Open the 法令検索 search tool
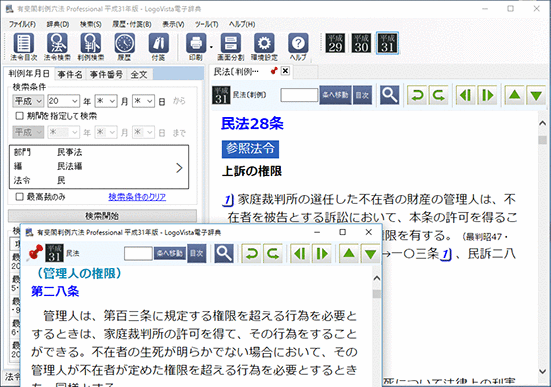 point(57,46)
